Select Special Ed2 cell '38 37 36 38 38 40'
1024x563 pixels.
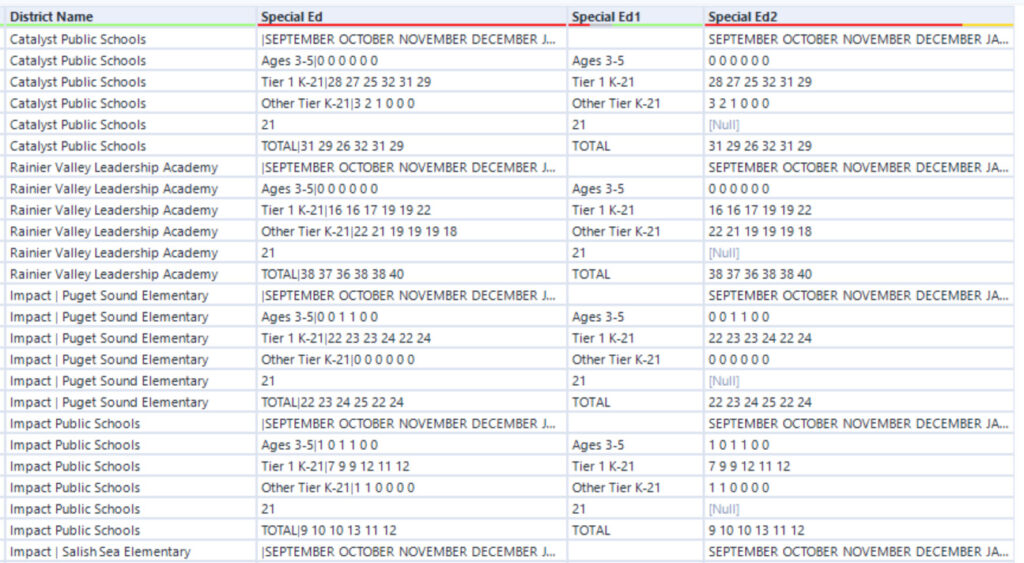[x=859, y=274]
